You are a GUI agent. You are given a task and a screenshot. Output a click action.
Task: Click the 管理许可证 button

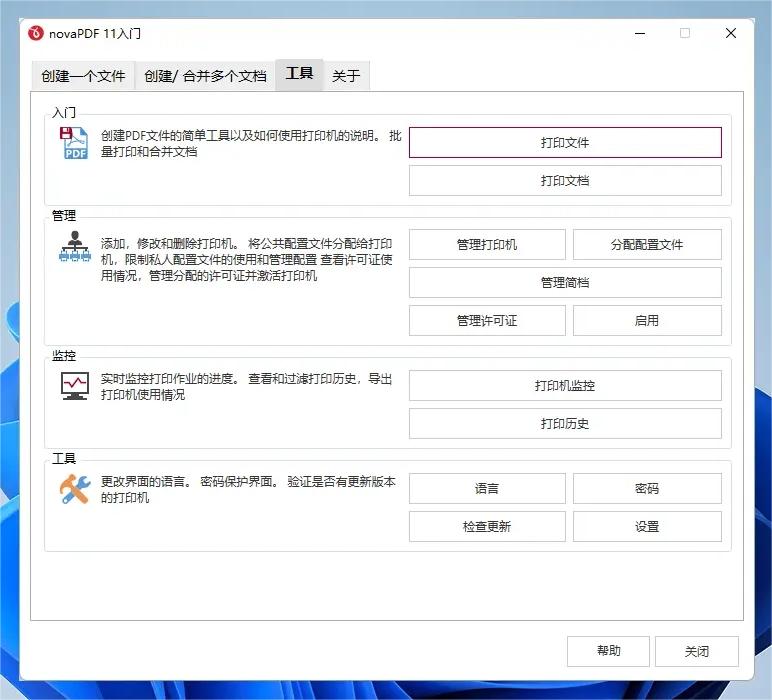tap(487, 321)
